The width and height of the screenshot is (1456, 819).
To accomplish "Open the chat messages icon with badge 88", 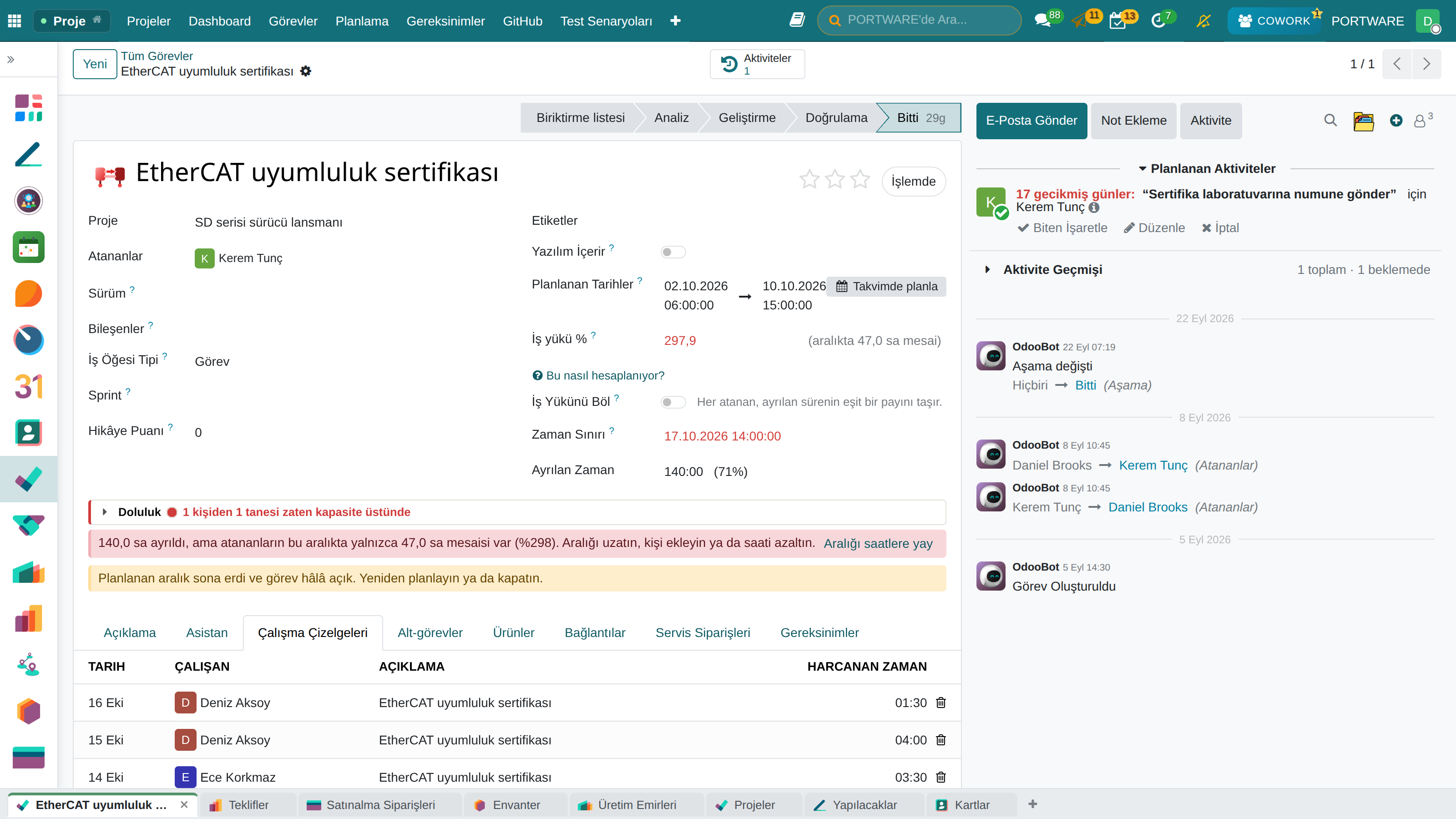I will point(1042,21).
